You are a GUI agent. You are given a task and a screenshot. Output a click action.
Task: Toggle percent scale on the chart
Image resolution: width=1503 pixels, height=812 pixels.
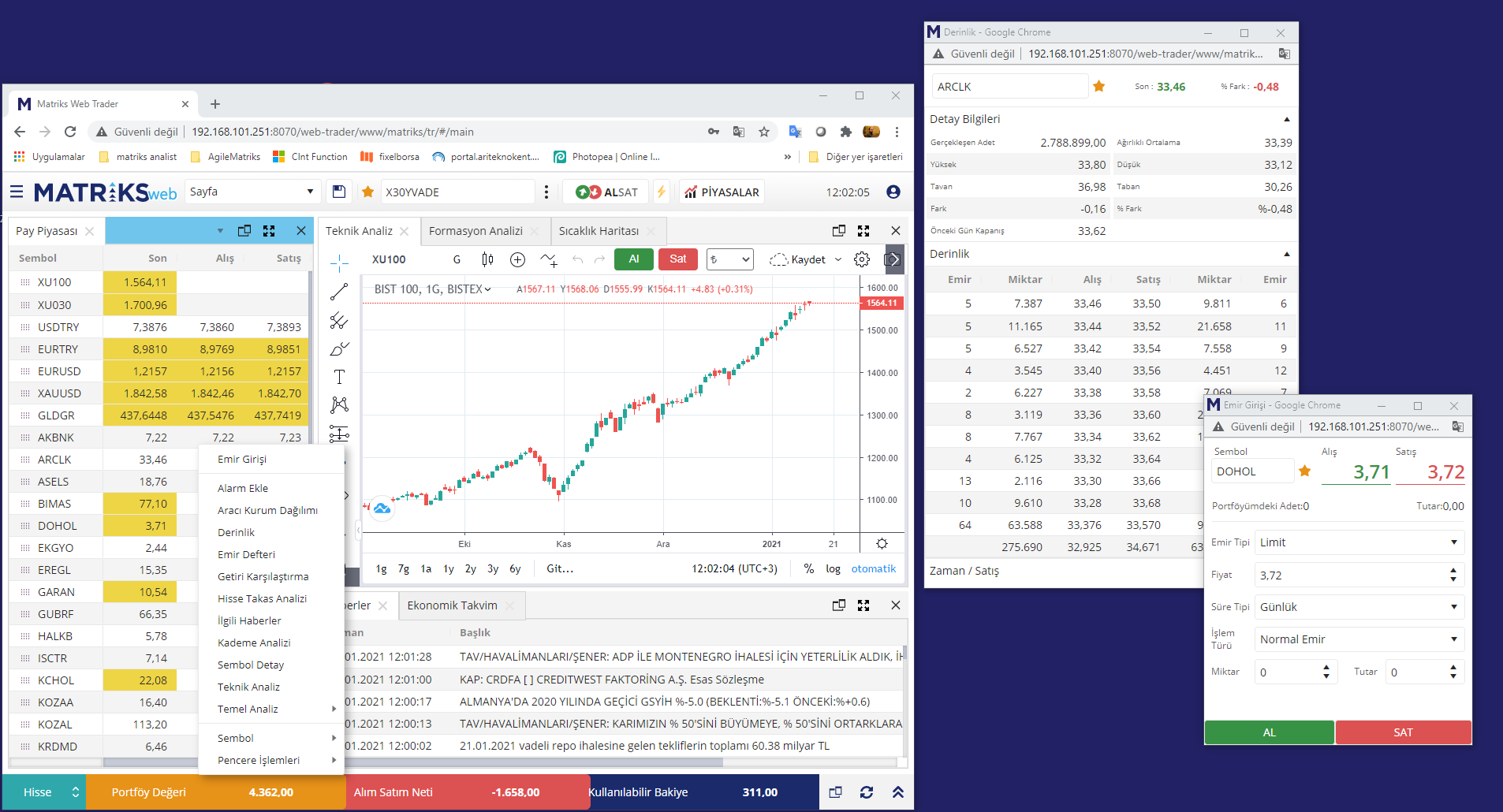808,568
